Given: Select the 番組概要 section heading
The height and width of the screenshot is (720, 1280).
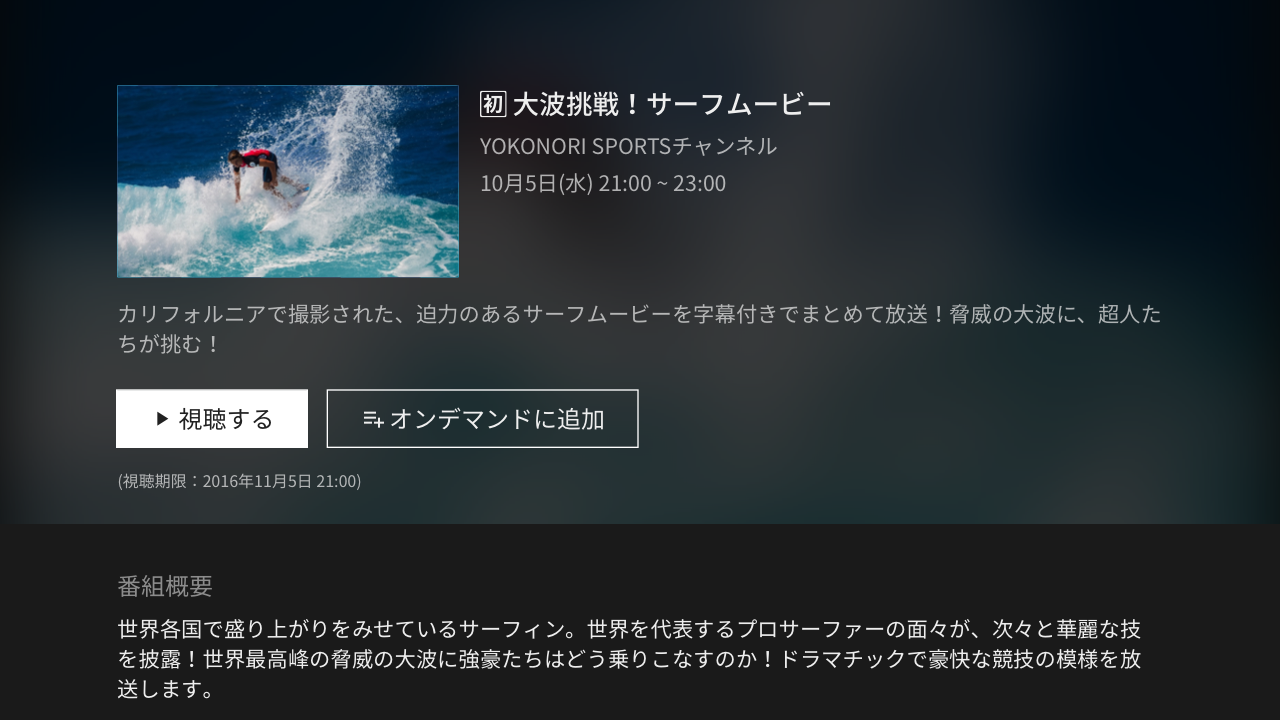Looking at the screenshot, I should coord(165,586).
